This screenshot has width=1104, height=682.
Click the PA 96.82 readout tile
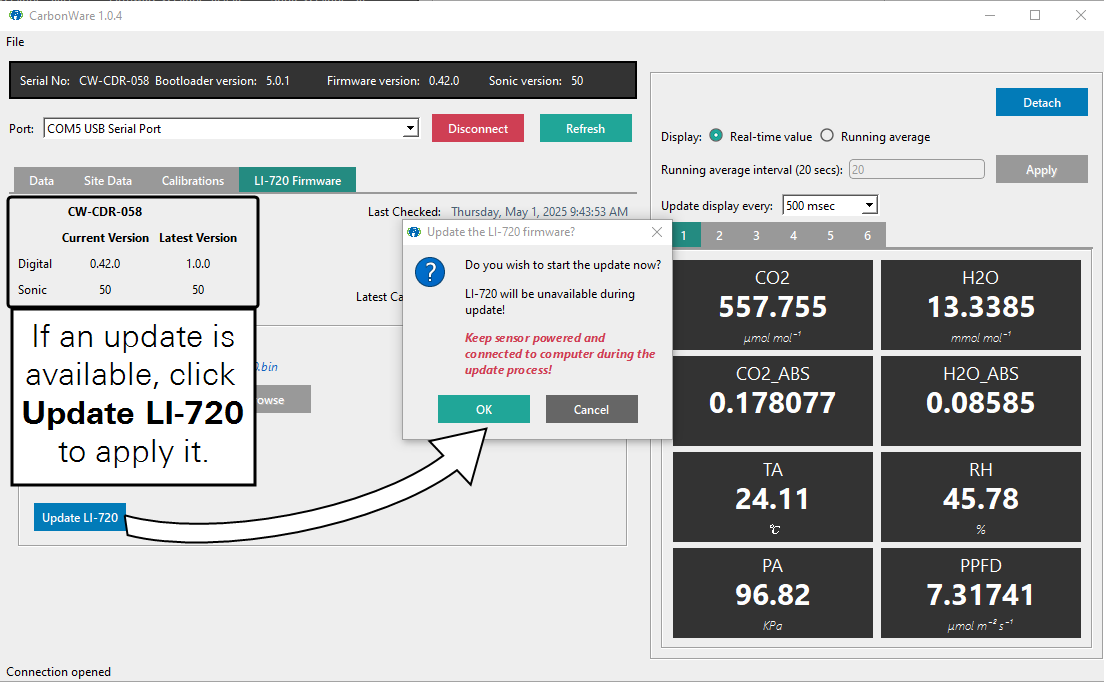coord(772,593)
